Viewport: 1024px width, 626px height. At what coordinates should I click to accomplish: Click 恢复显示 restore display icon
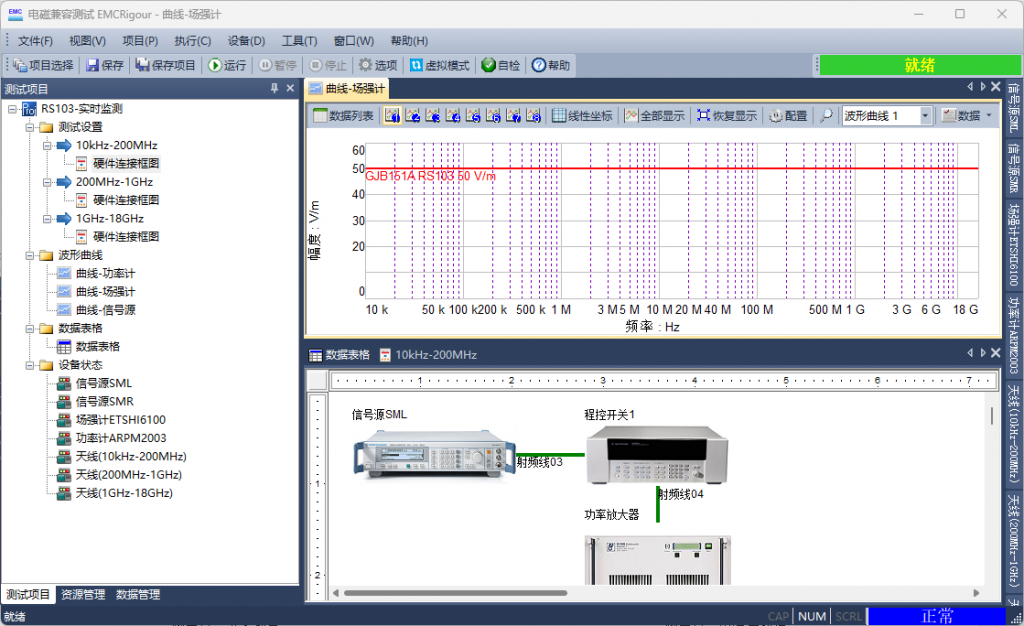[727, 116]
